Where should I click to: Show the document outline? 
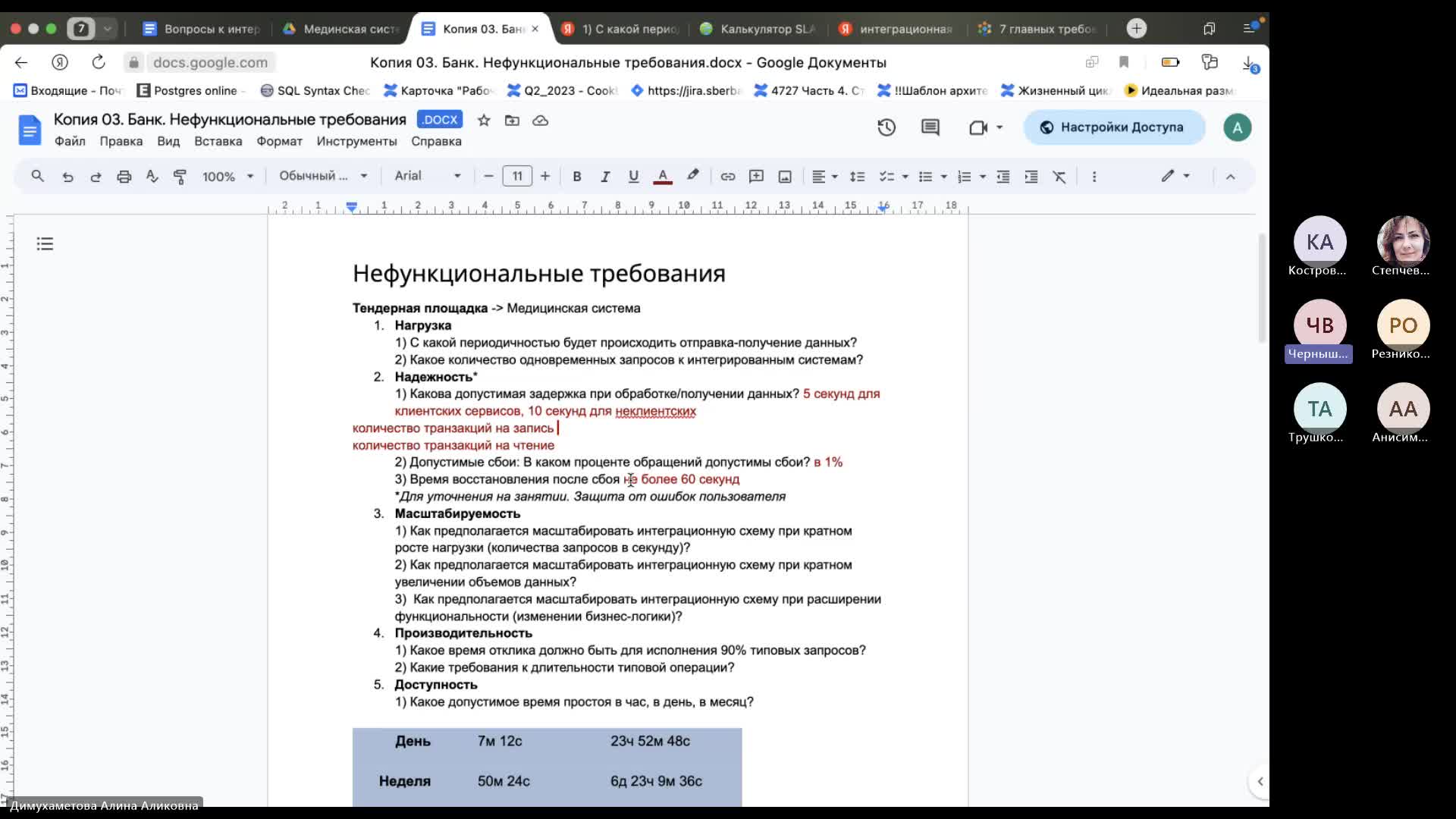45,243
